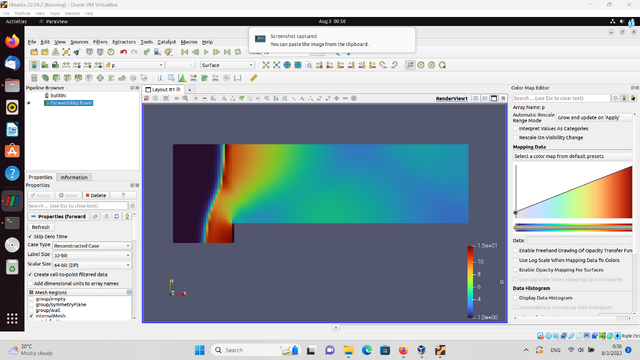
Task: Open the 'Select a color map from default presets' dropdown
Action: pos(572,156)
